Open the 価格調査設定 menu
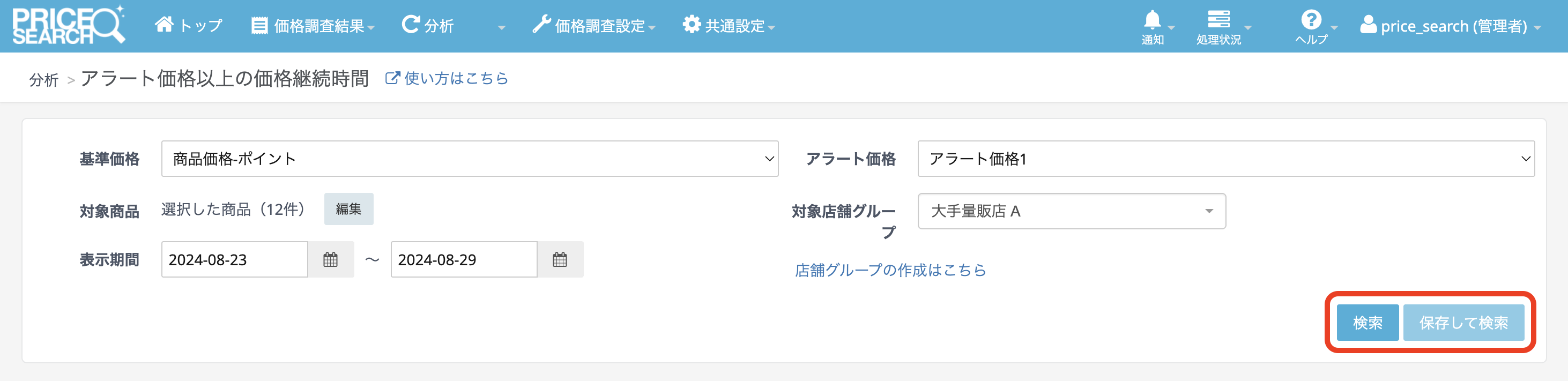 click(x=594, y=26)
